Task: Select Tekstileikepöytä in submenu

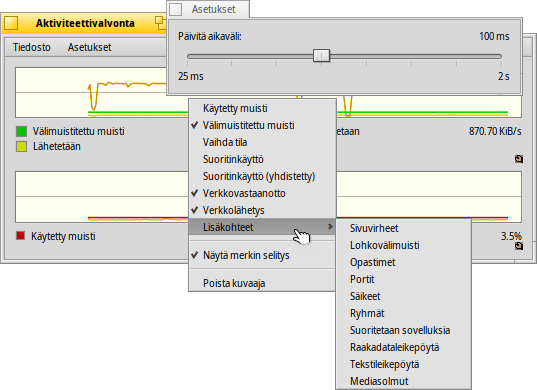Action: [x=403, y=364]
